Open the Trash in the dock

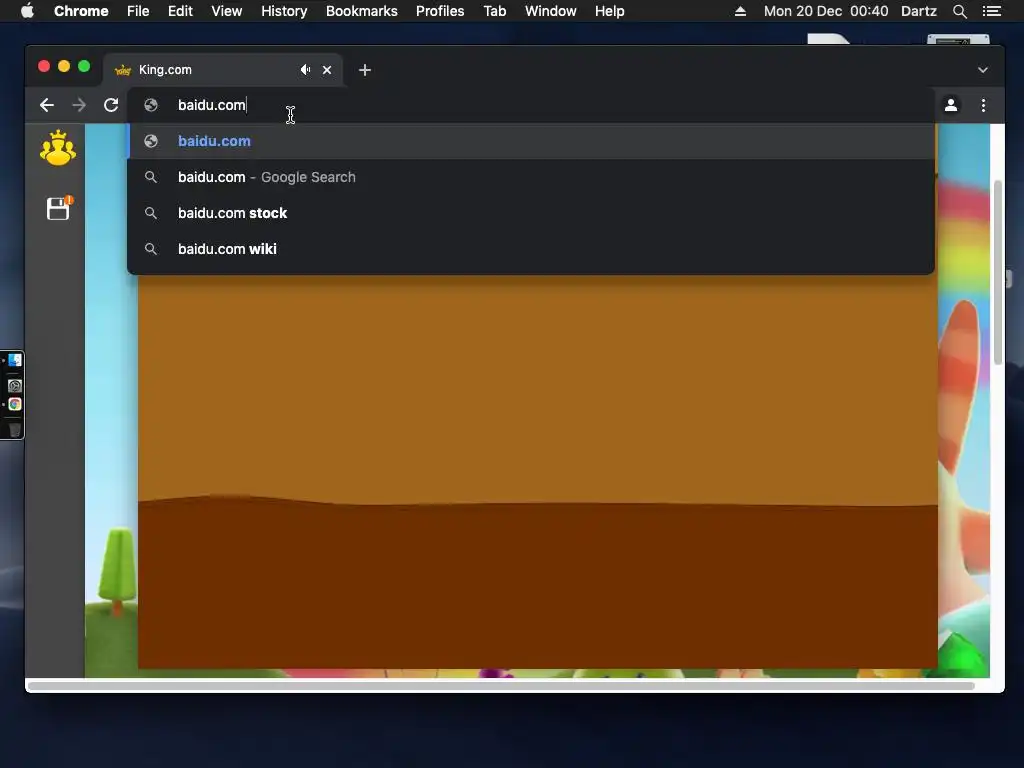click(x=14, y=430)
